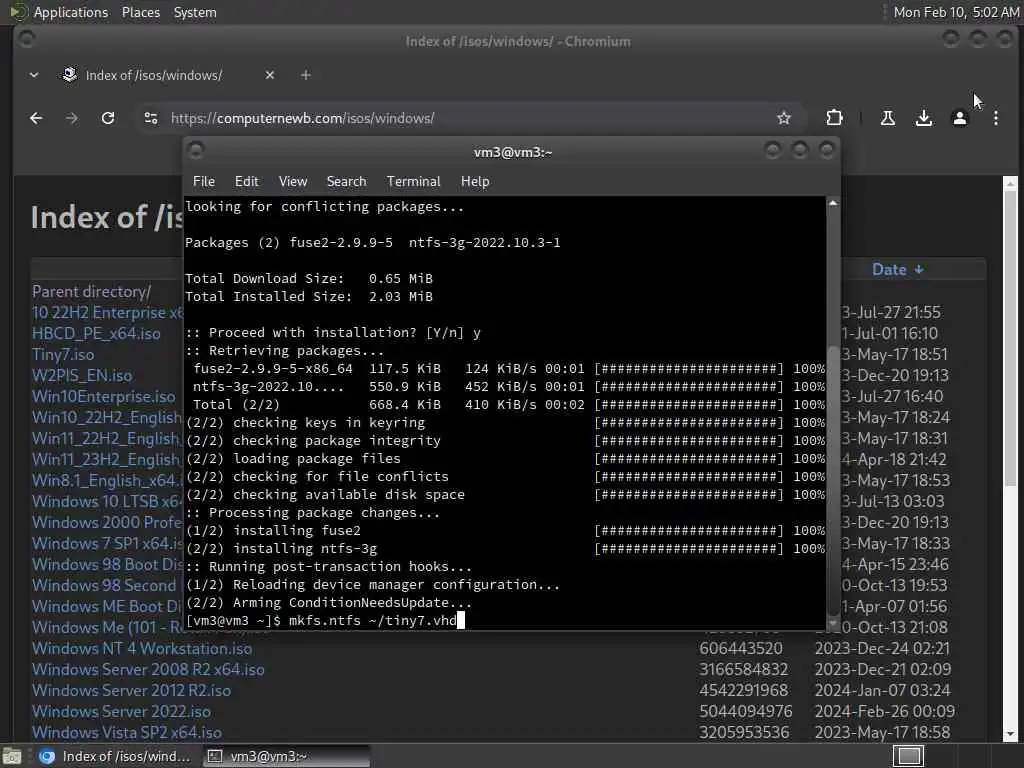
Task: Open Chrome Labs flask icon
Action: coord(888,118)
